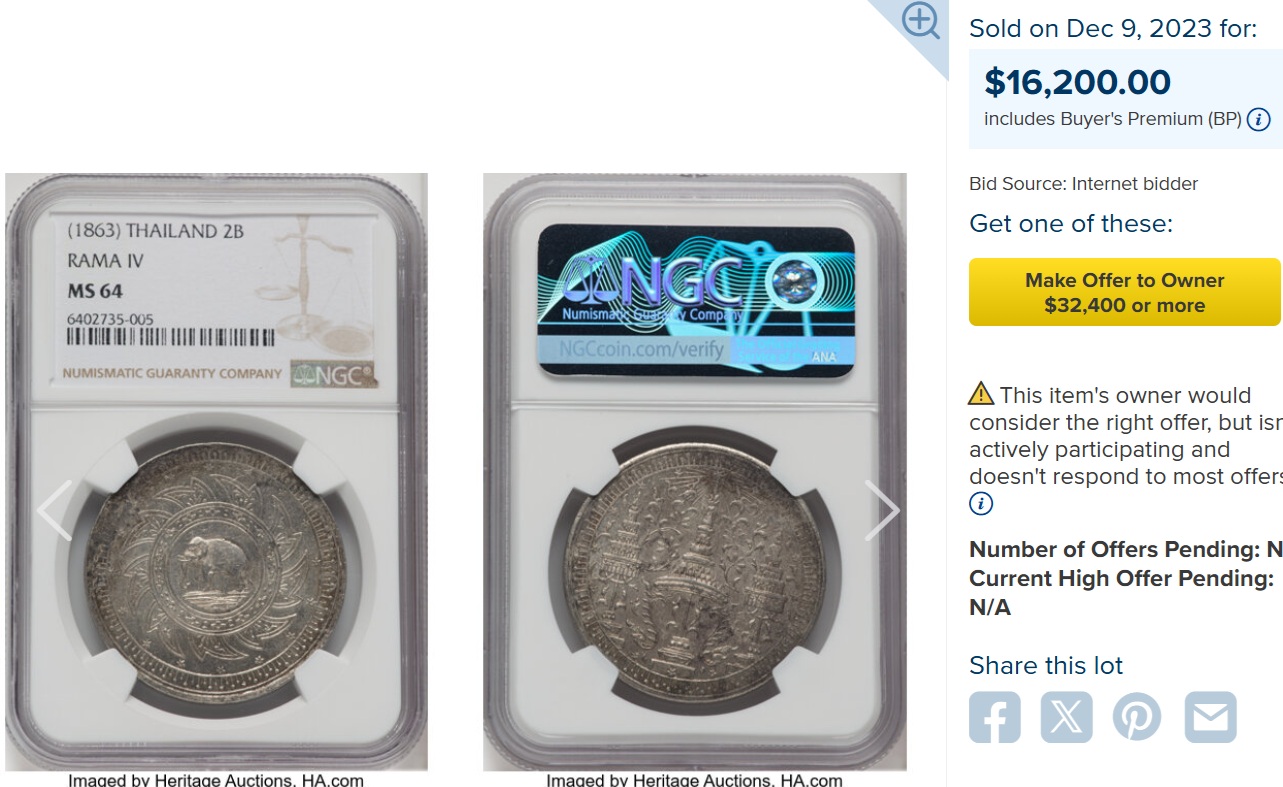Click the warning triangle icon
Screen dimensions: 1283x787
tap(981, 394)
